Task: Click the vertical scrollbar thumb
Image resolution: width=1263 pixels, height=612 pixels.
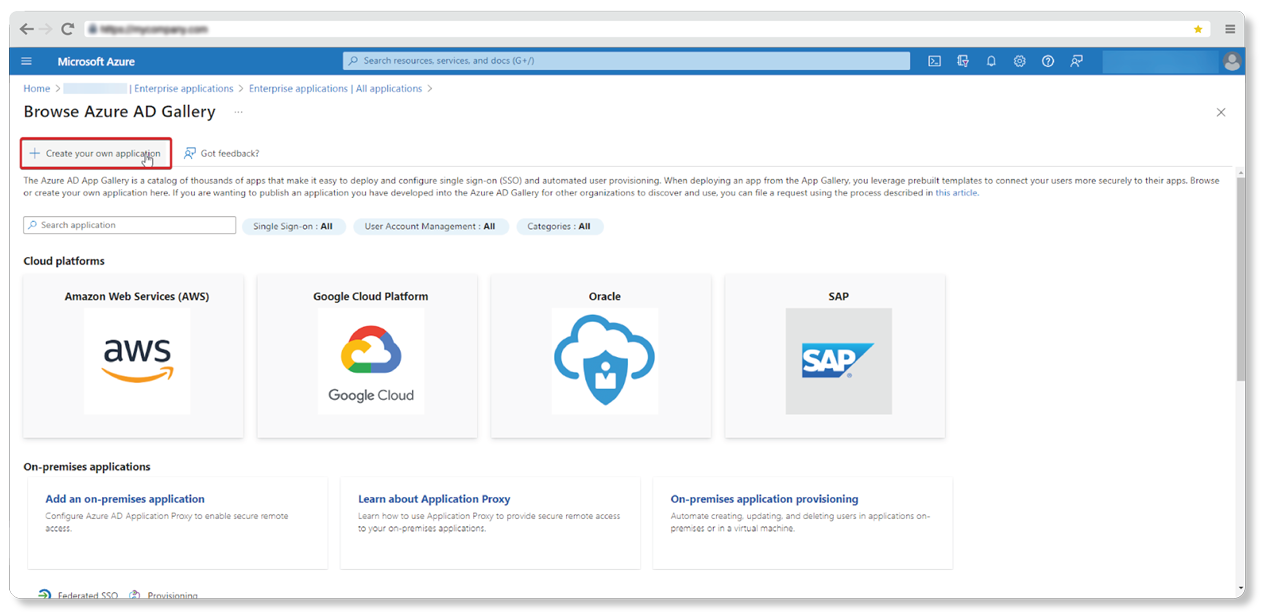Action: [x=1241, y=280]
